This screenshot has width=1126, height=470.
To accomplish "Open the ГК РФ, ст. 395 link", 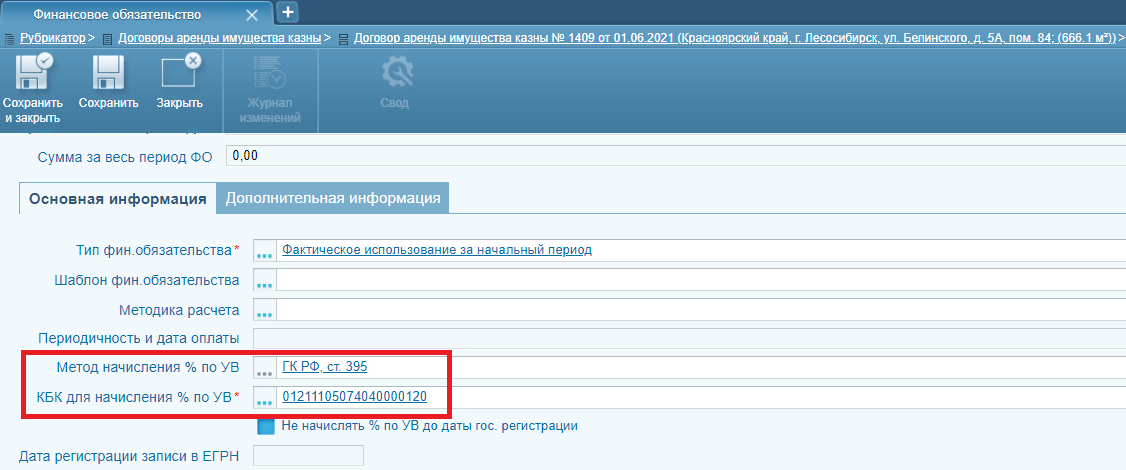I will 325,366.
